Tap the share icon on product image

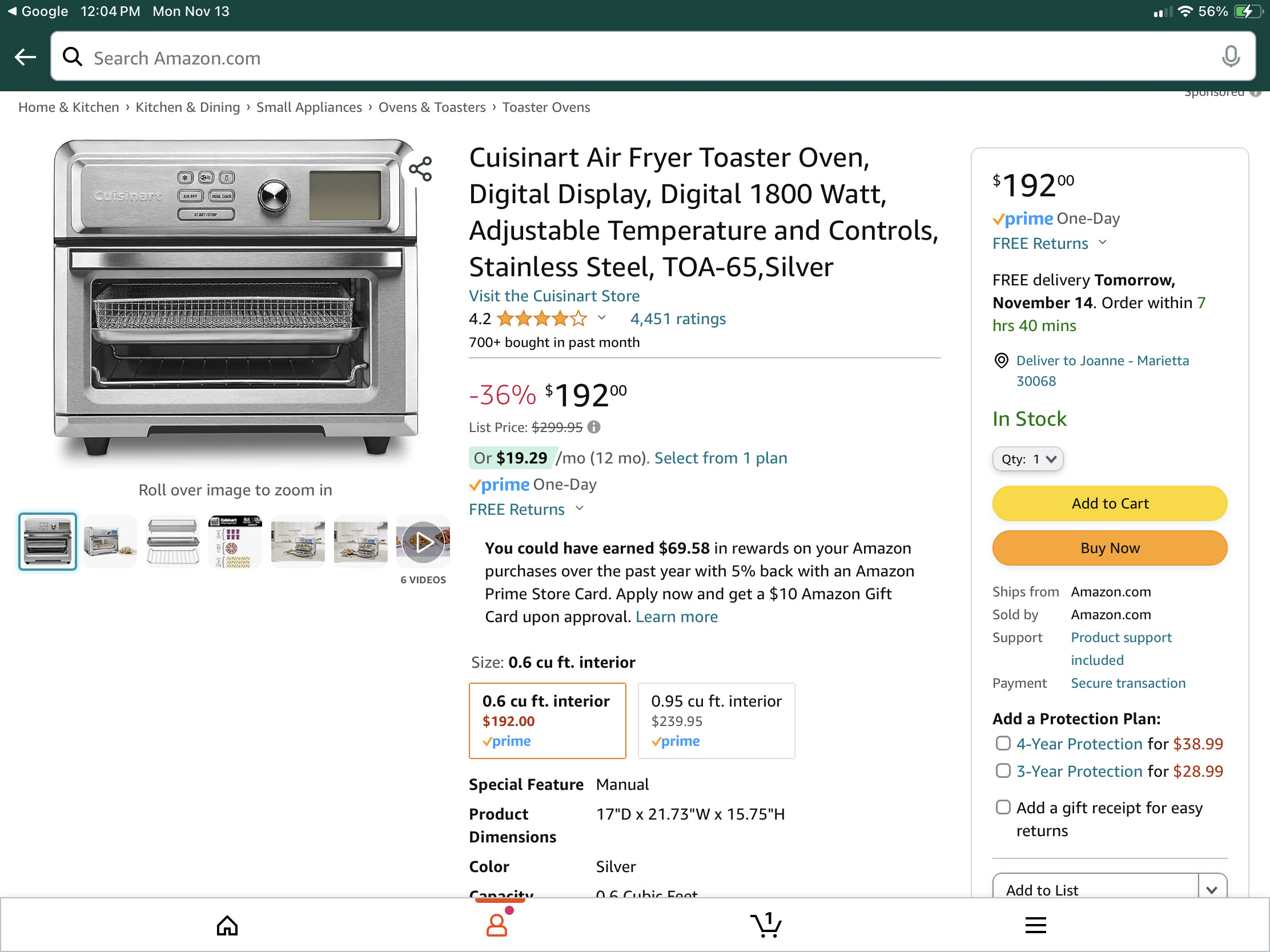[420, 170]
